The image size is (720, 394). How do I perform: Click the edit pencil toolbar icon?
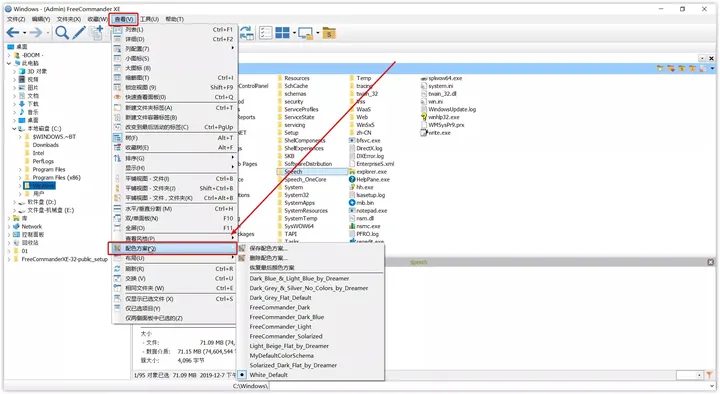[x=79, y=33]
